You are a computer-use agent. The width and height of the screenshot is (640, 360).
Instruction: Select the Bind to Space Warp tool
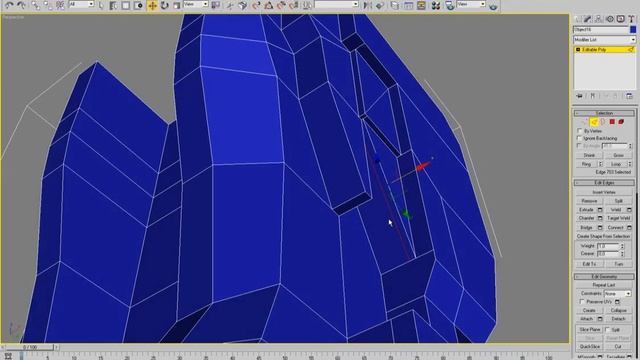click(x=60, y=5)
